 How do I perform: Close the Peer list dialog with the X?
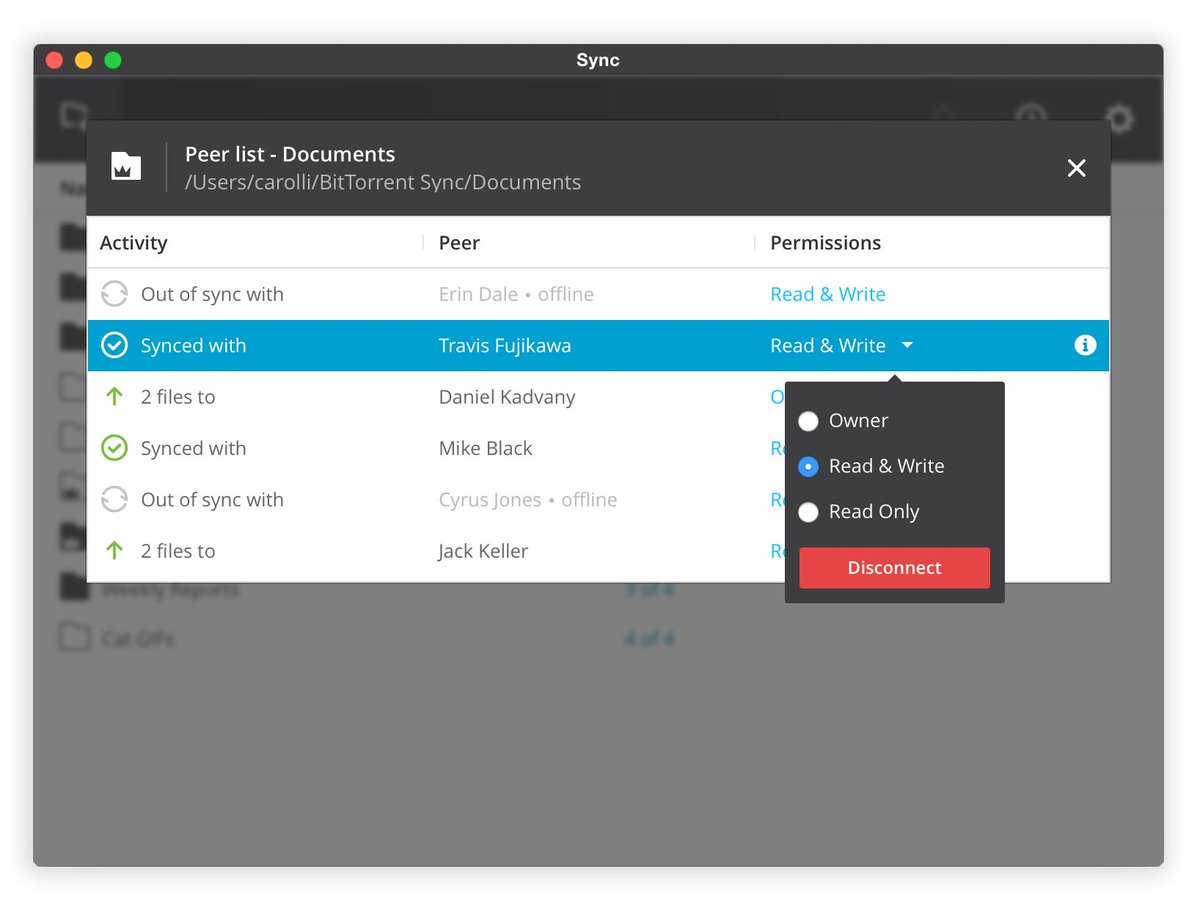[1076, 168]
